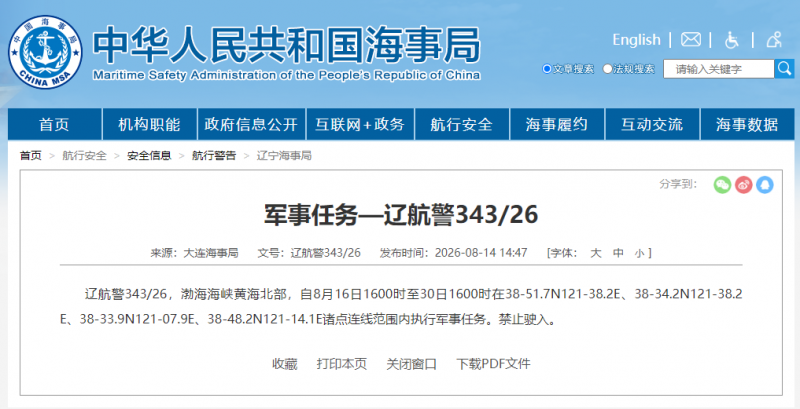
Task: Set font size to 中
Action: tap(618, 252)
